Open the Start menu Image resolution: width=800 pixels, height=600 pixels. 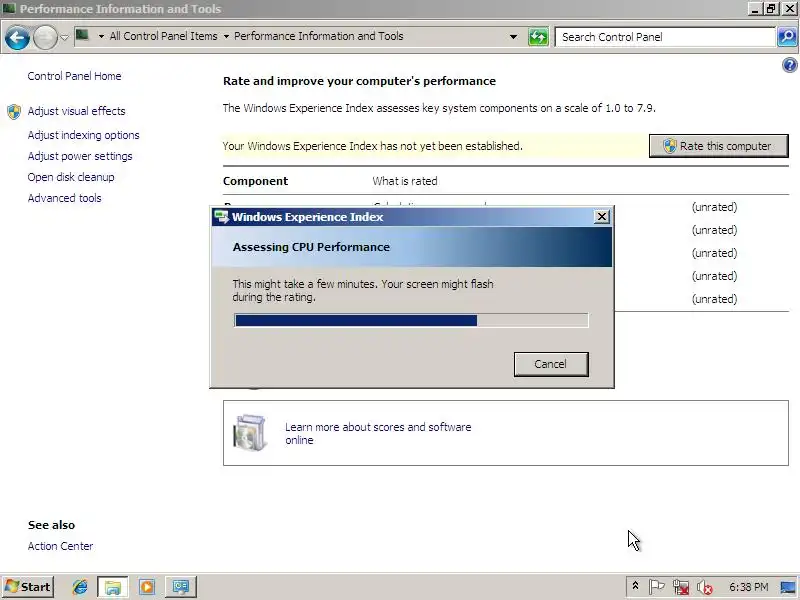tap(28, 587)
